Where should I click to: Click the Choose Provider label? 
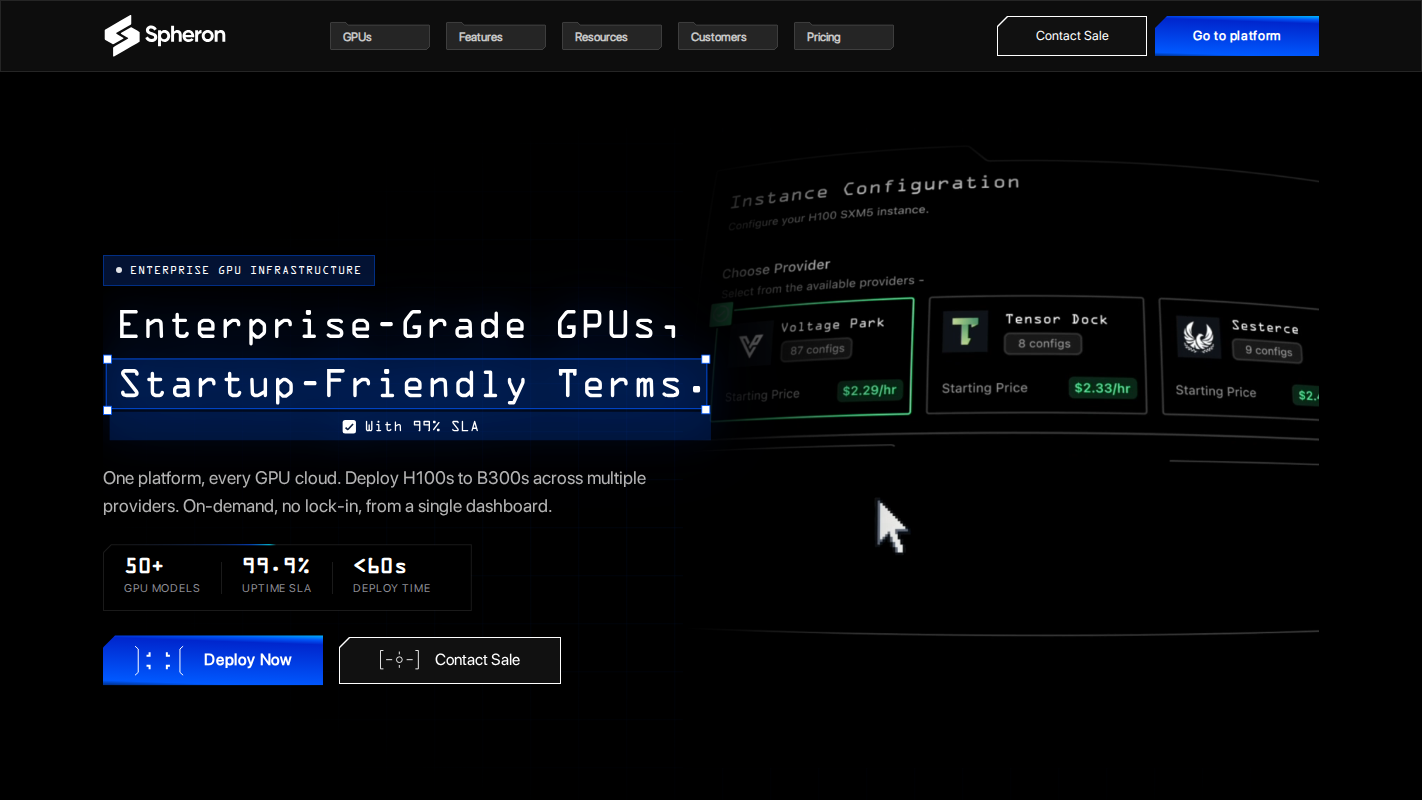776,268
